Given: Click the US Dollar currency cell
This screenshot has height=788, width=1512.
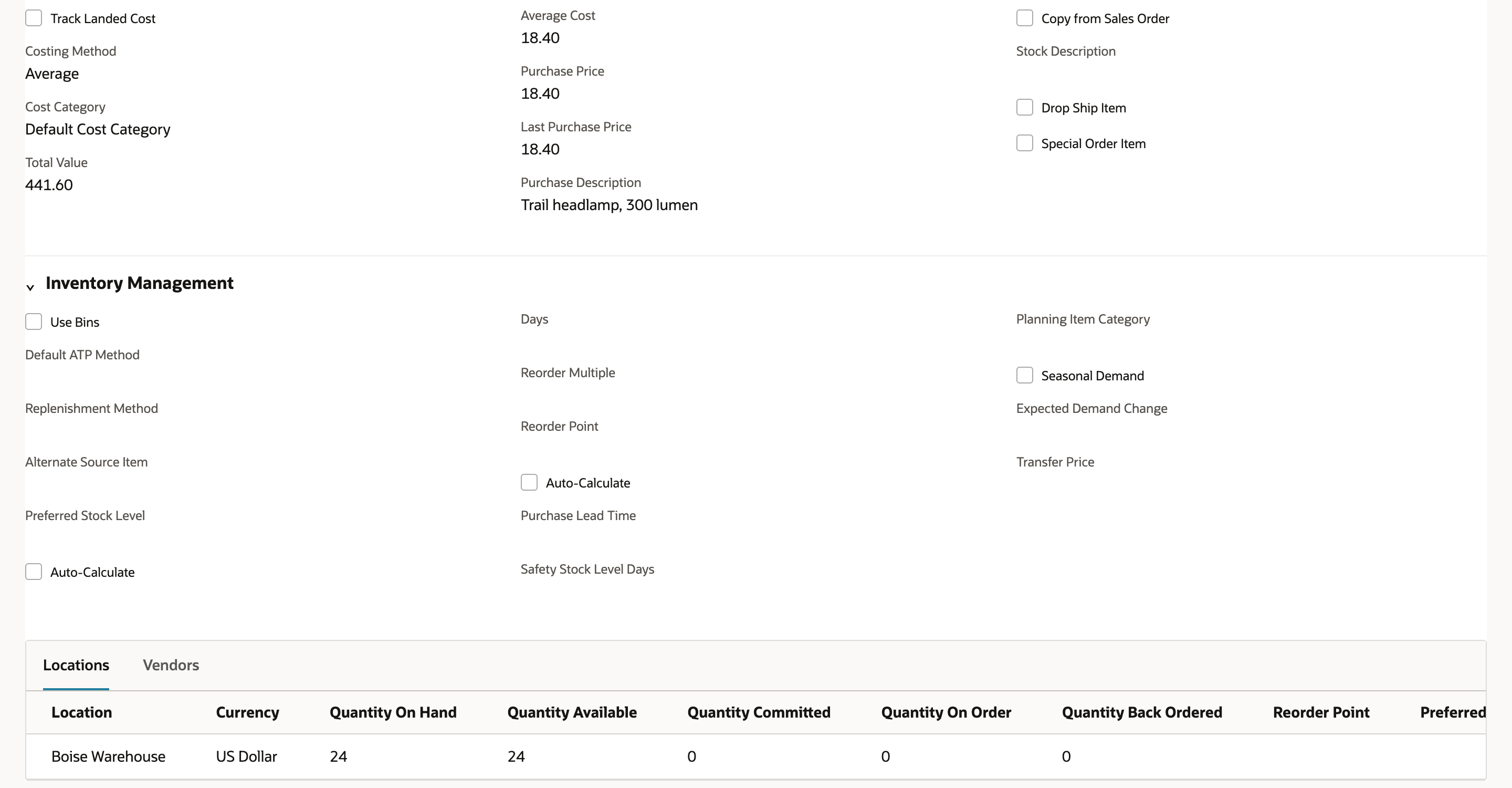Looking at the screenshot, I should 246,756.
